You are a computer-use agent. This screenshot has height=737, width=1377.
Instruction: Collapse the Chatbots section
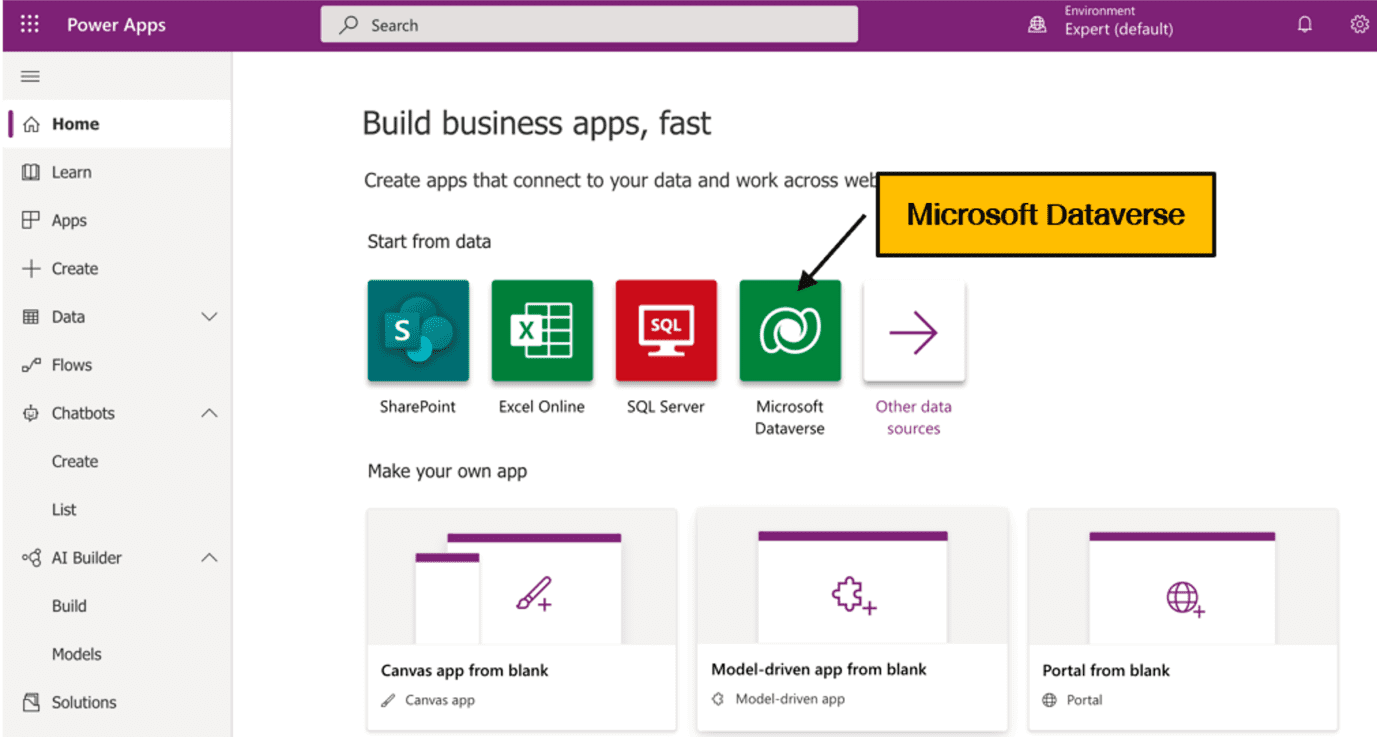[210, 412]
